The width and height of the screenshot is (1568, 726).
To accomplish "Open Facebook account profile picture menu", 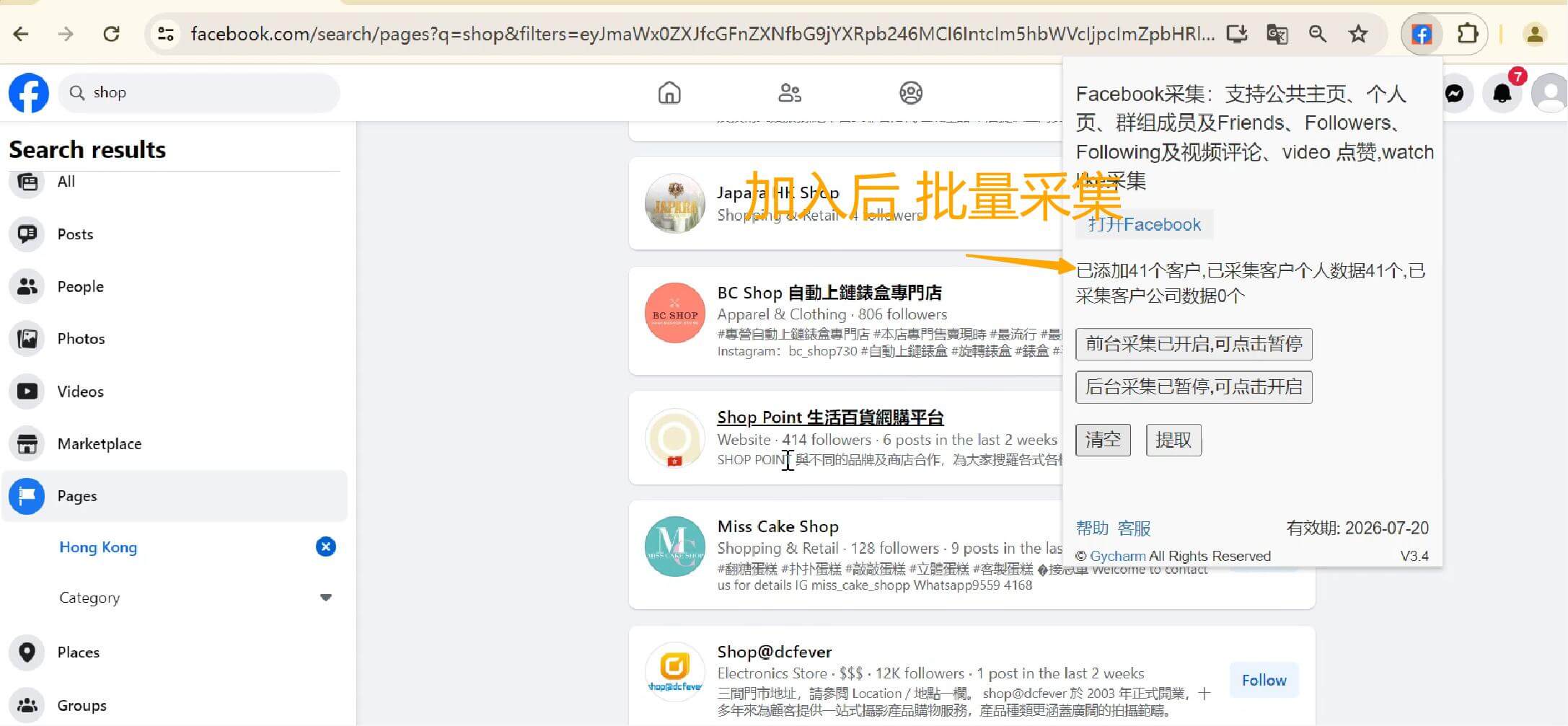I will point(1549,93).
